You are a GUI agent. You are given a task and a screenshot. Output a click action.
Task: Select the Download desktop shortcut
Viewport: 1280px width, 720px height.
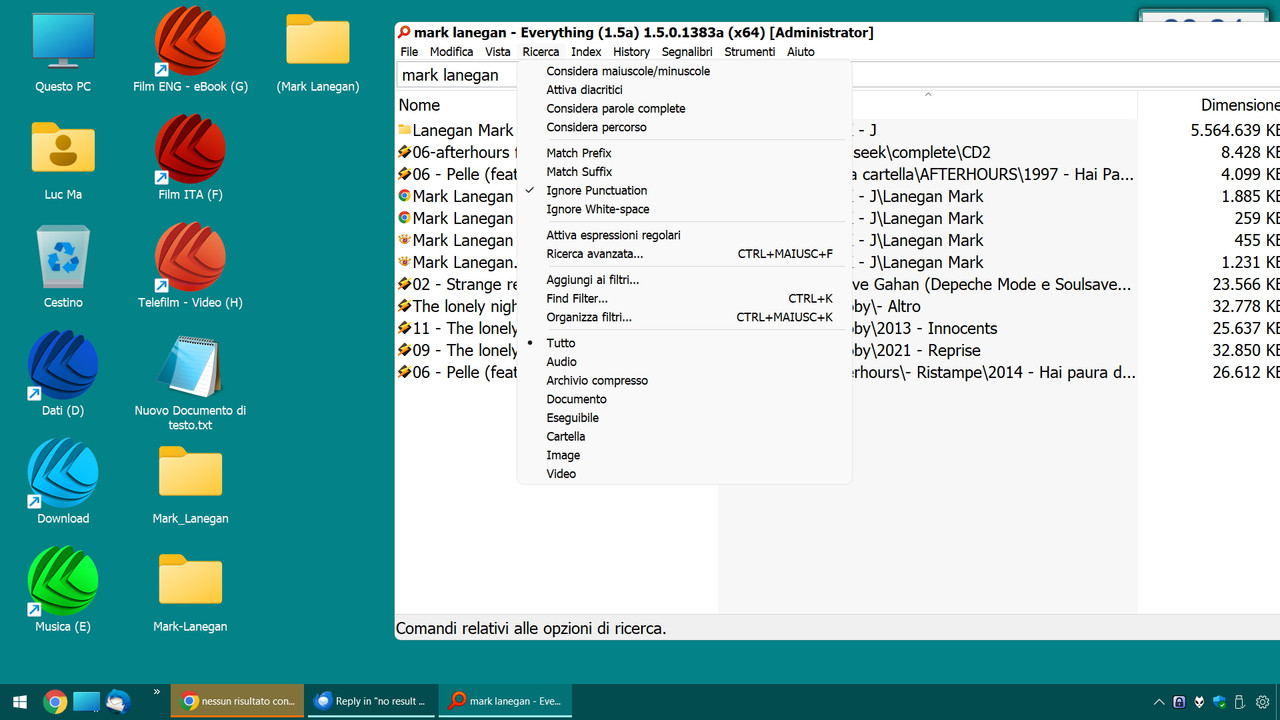click(x=63, y=483)
